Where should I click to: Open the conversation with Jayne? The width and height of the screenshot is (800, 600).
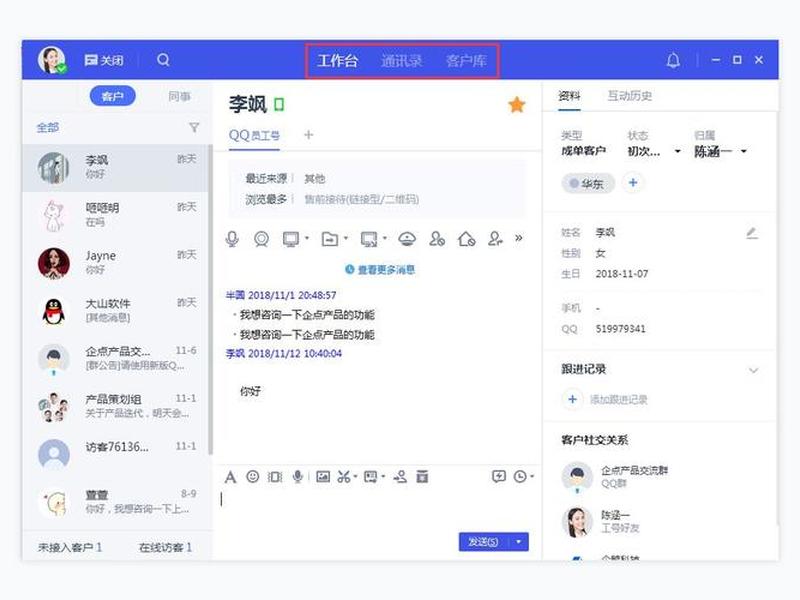(x=117, y=263)
